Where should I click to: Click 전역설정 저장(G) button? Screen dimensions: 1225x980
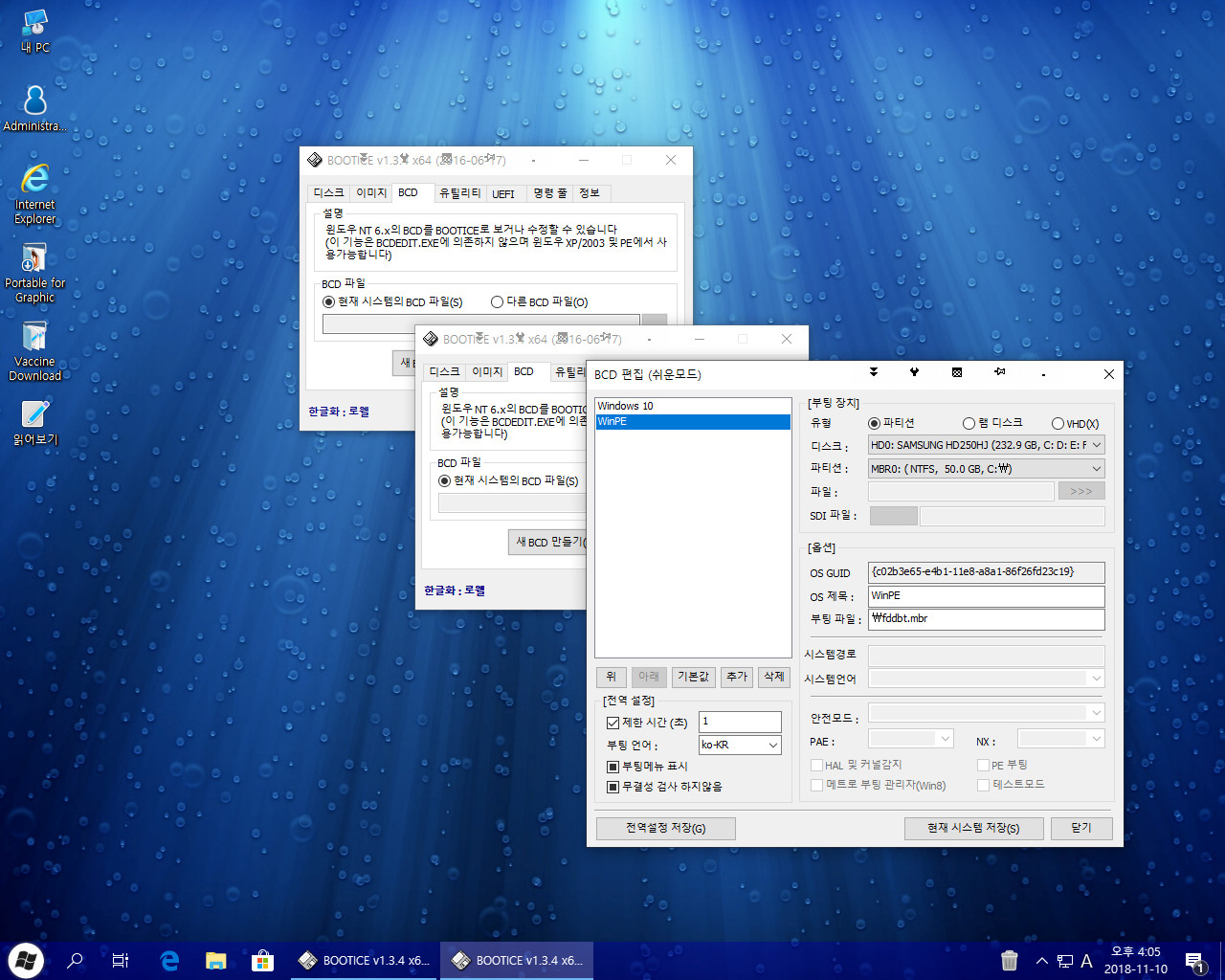coord(666,828)
